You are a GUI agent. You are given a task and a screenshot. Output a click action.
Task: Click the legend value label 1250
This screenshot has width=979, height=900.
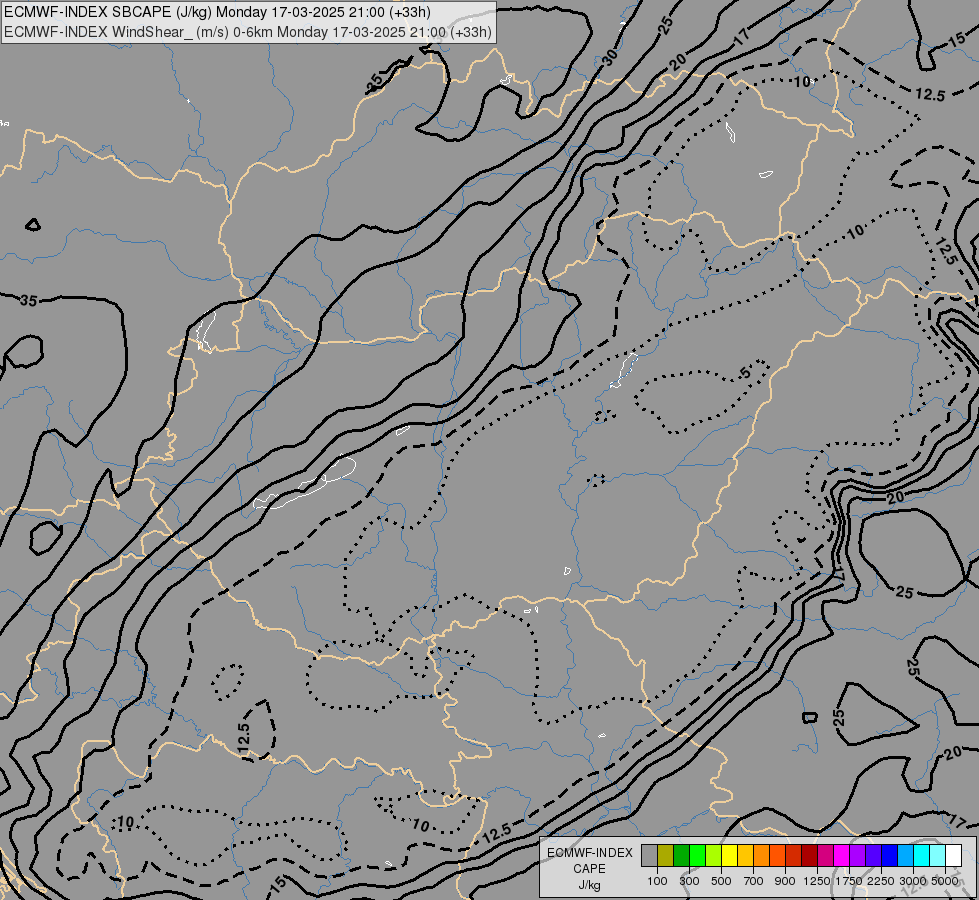pos(817,881)
